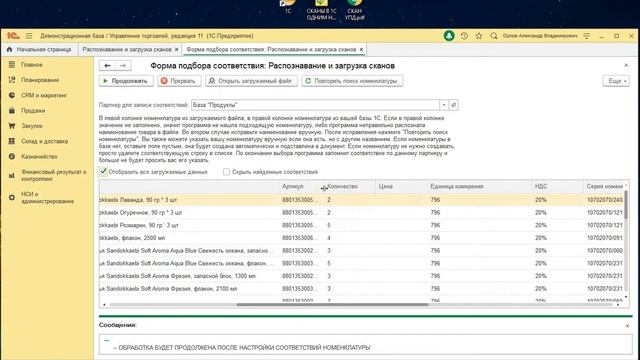
Task: Open Закупки section in sidebar
Action: pyautogui.click(x=31, y=126)
